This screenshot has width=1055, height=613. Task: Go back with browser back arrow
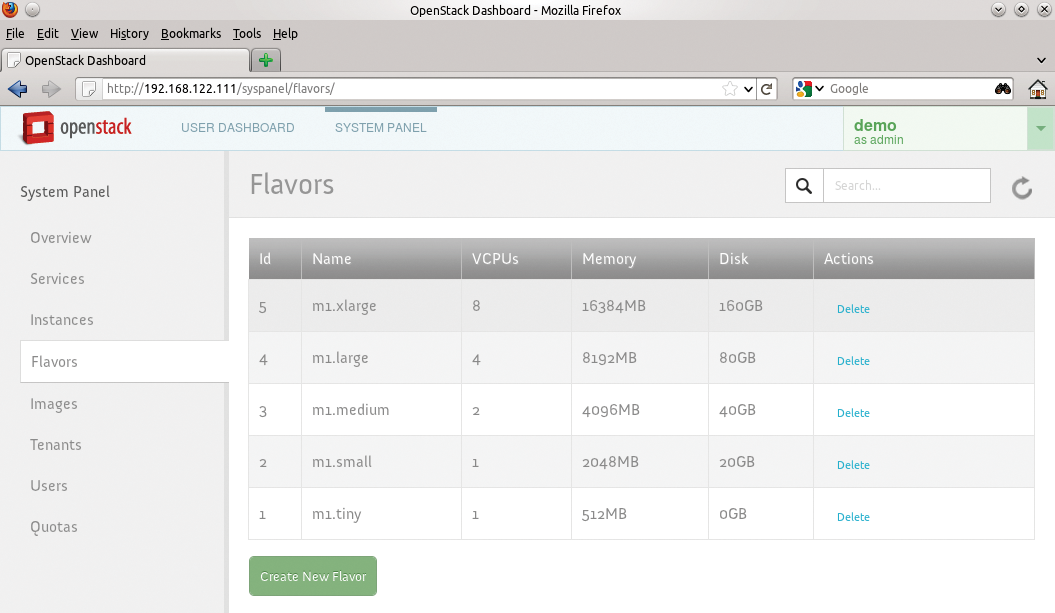click(x=18, y=89)
